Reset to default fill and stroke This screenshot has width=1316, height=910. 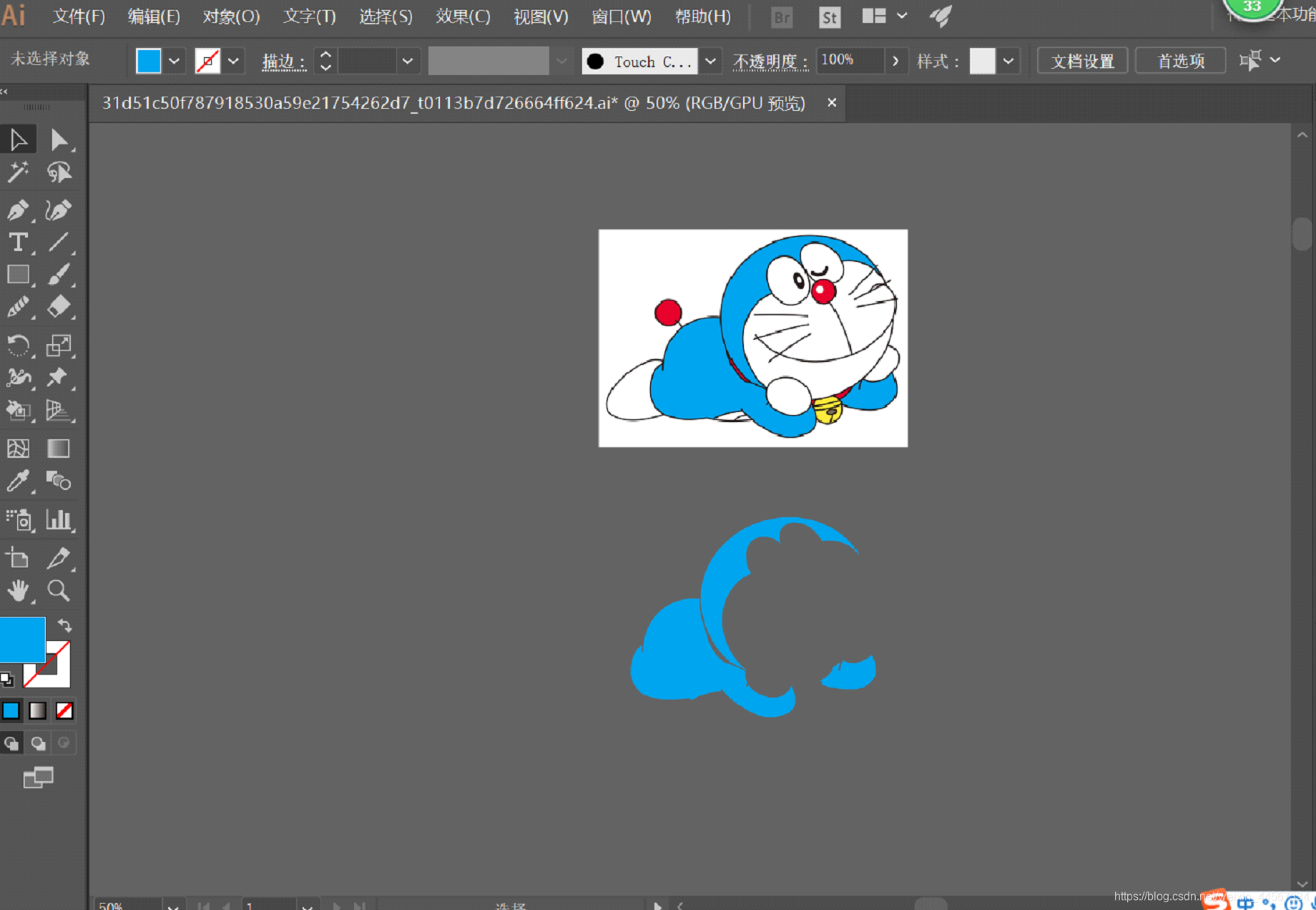7,678
